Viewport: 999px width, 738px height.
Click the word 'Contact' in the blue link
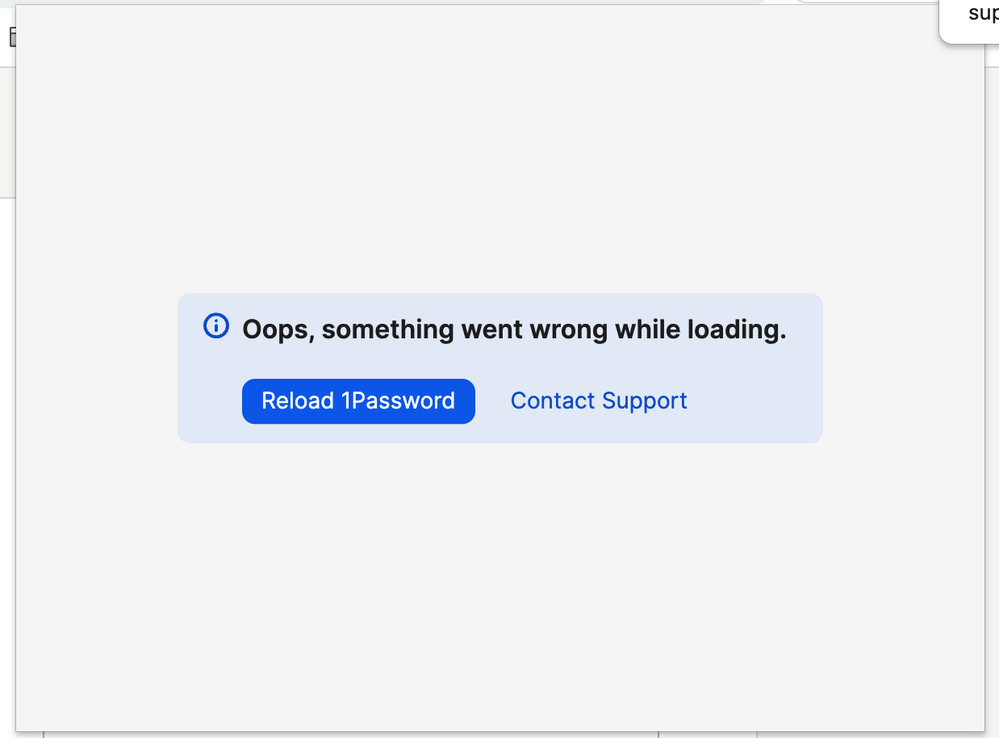(552, 401)
